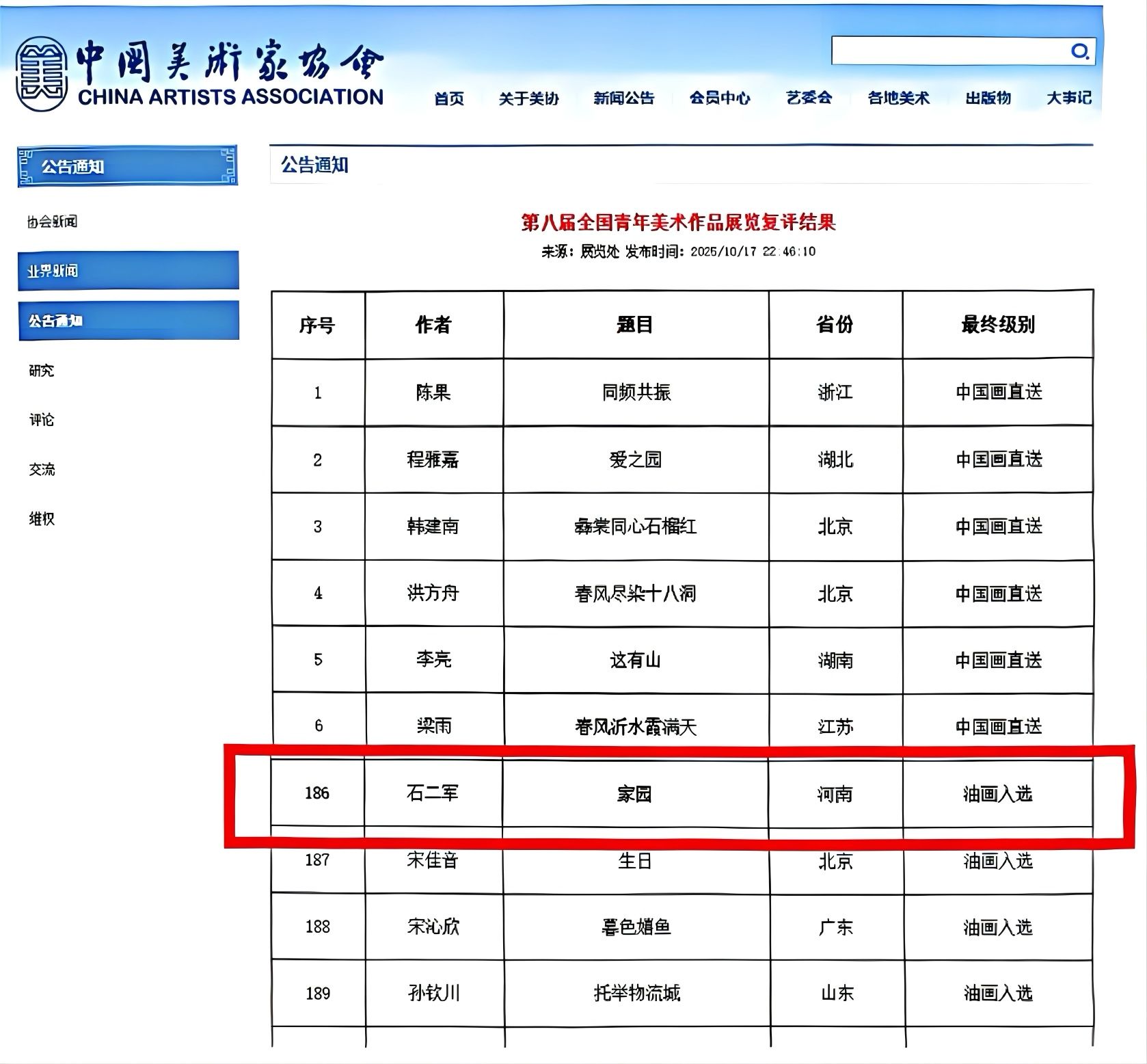This screenshot has height=1064, width=1147.
Task: Navigate to 各地美术 section
Action: pyautogui.click(x=898, y=98)
